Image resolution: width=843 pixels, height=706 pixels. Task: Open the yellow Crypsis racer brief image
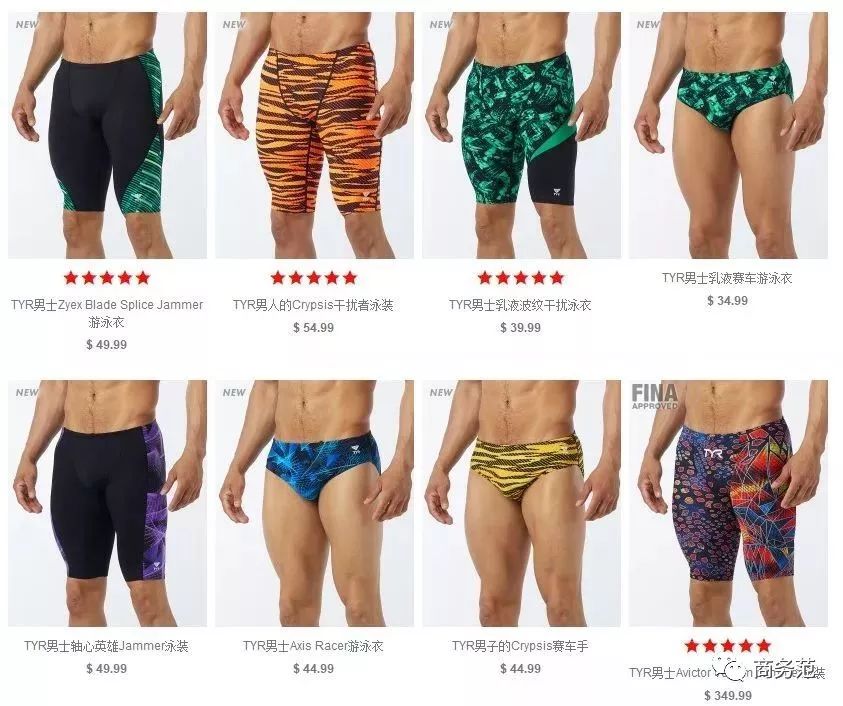[521, 503]
